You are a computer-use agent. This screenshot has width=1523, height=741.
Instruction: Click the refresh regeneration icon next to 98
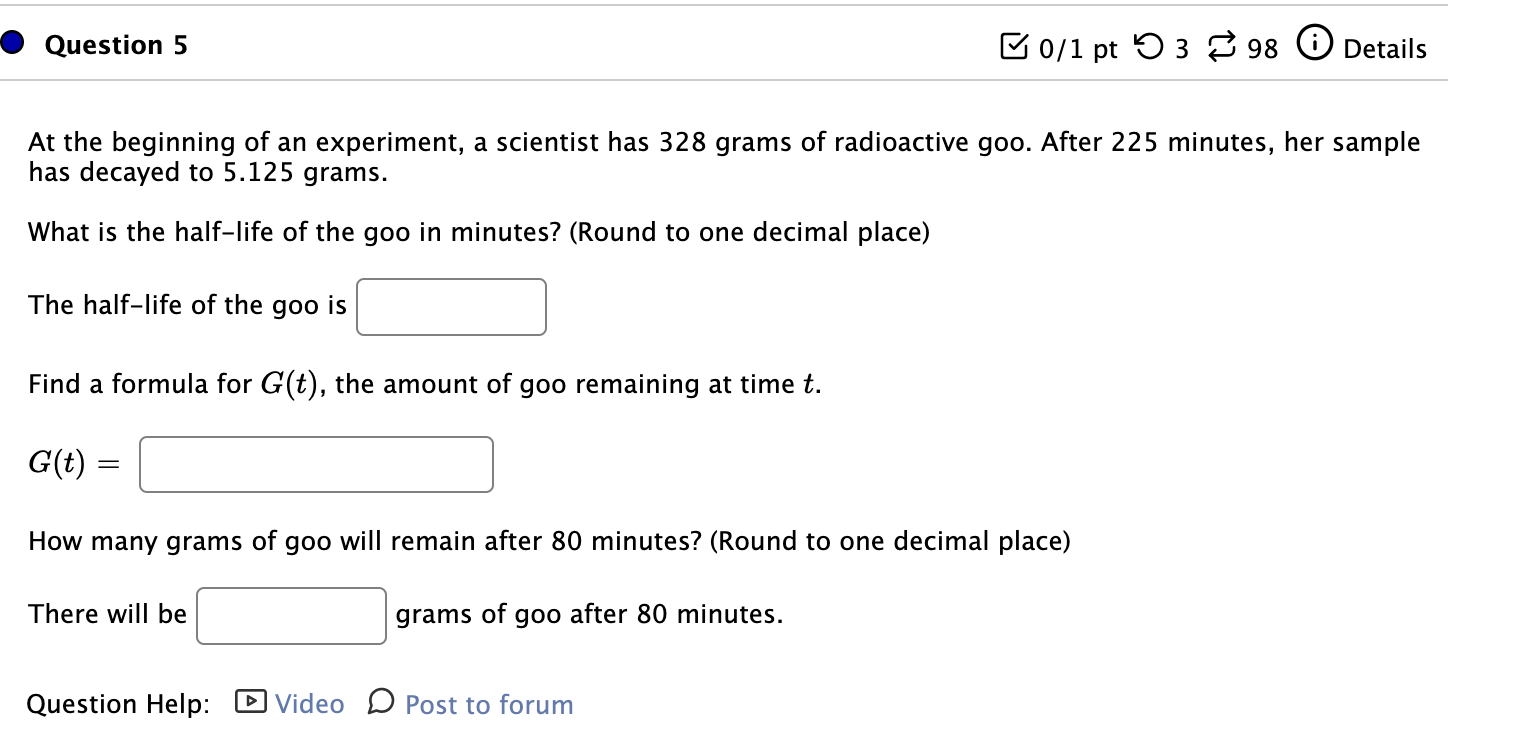coord(1221,46)
